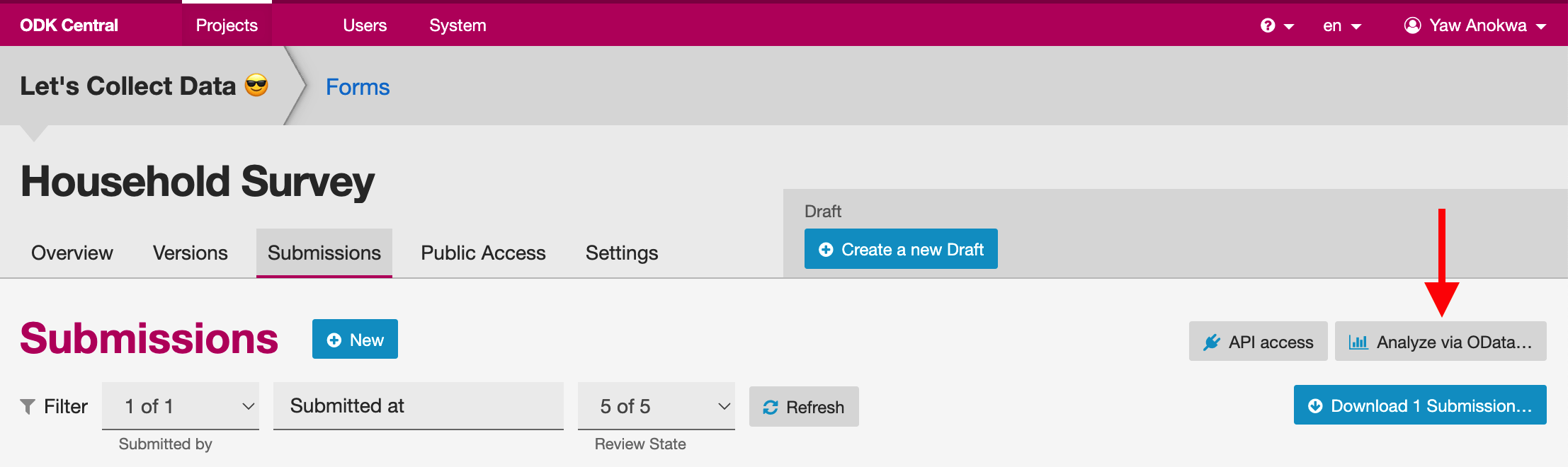Image resolution: width=1568 pixels, height=467 pixels.
Task: Open System in the top navigation
Action: coord(458,25)
